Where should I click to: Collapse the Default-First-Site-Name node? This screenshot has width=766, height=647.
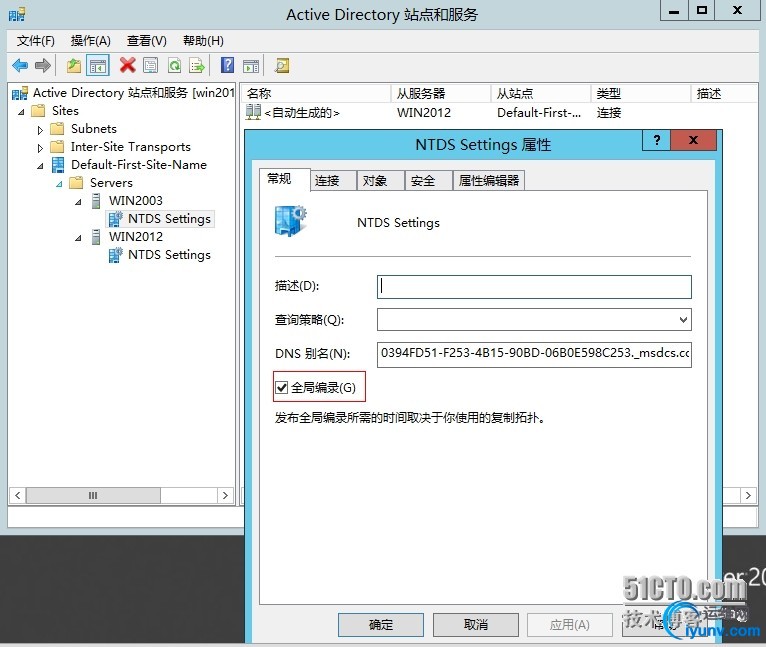pyautogui.click(x=40, y=166)
